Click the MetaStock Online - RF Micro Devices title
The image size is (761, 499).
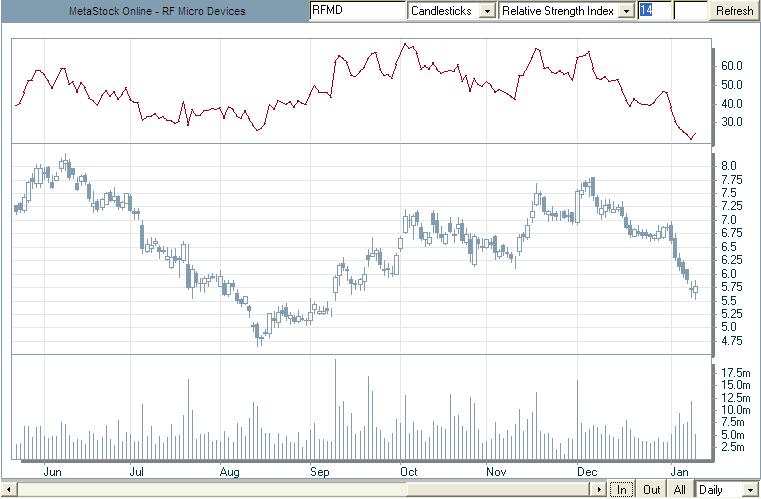coord(157,11)
